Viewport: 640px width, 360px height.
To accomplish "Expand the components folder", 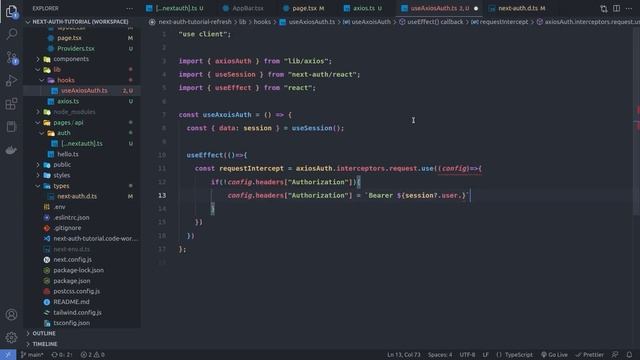I will click(x=82, y=59).
